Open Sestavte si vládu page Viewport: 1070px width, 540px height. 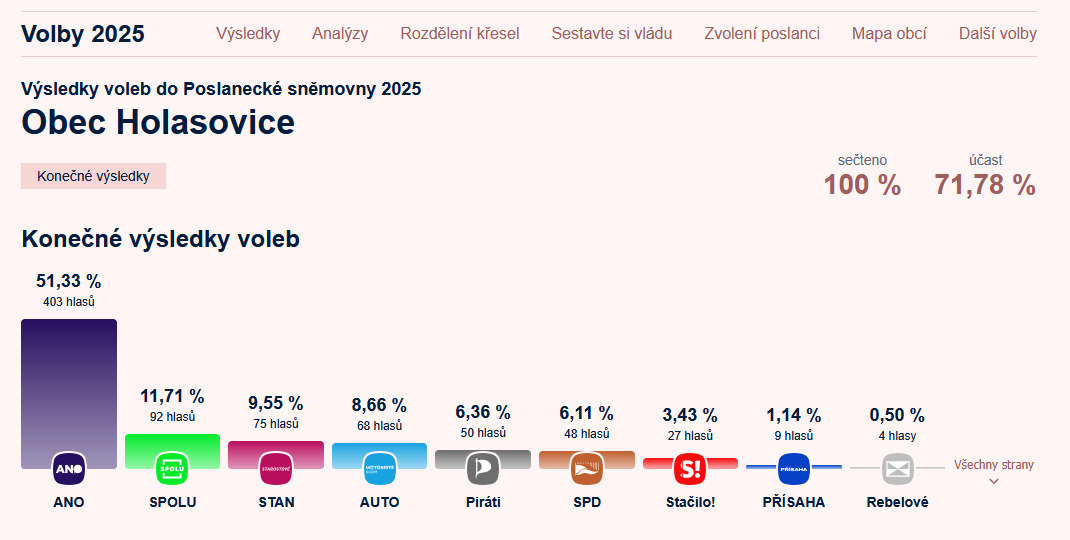[611, 33]
